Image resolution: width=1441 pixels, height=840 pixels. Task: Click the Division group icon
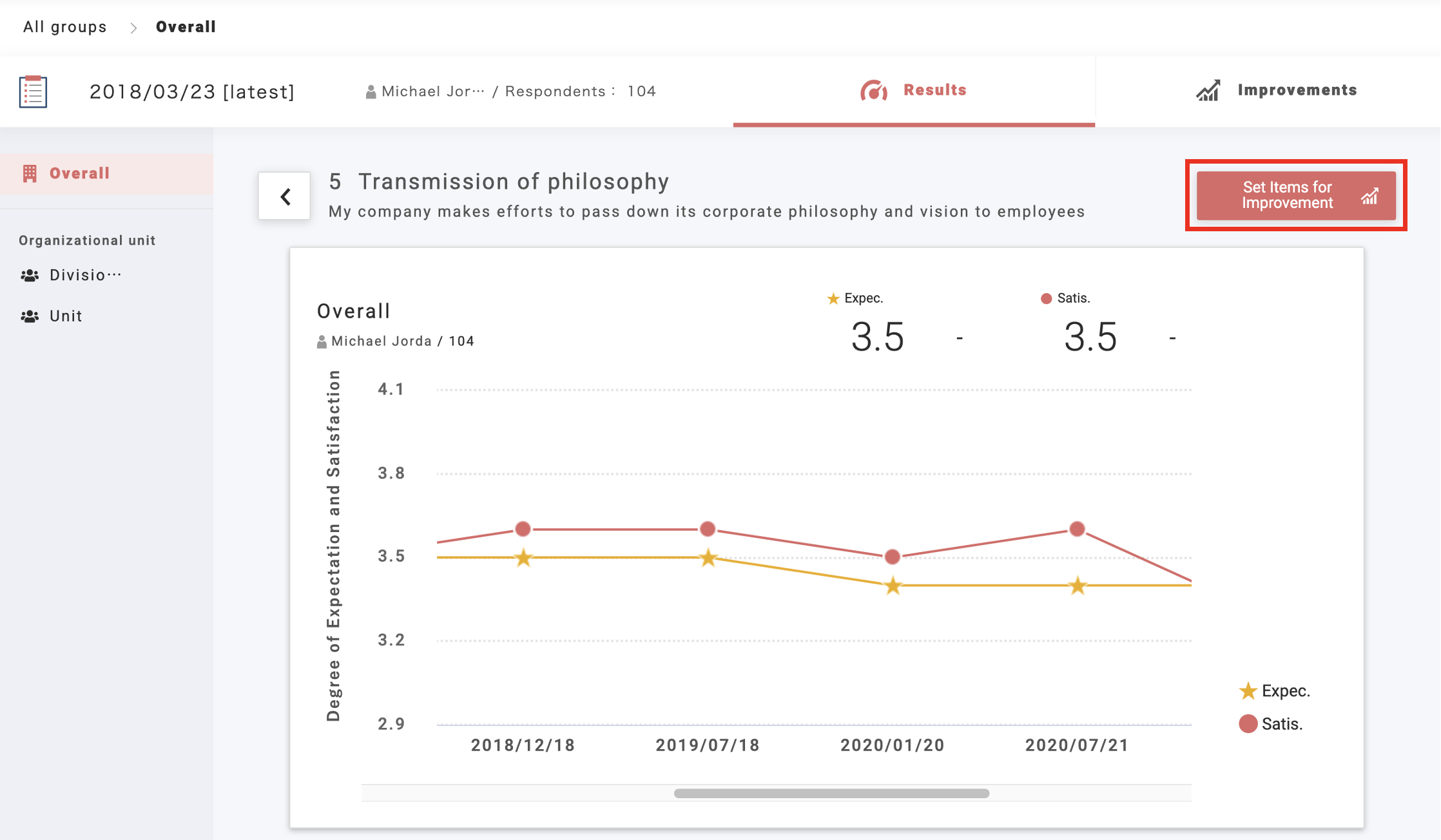[30, 276]
